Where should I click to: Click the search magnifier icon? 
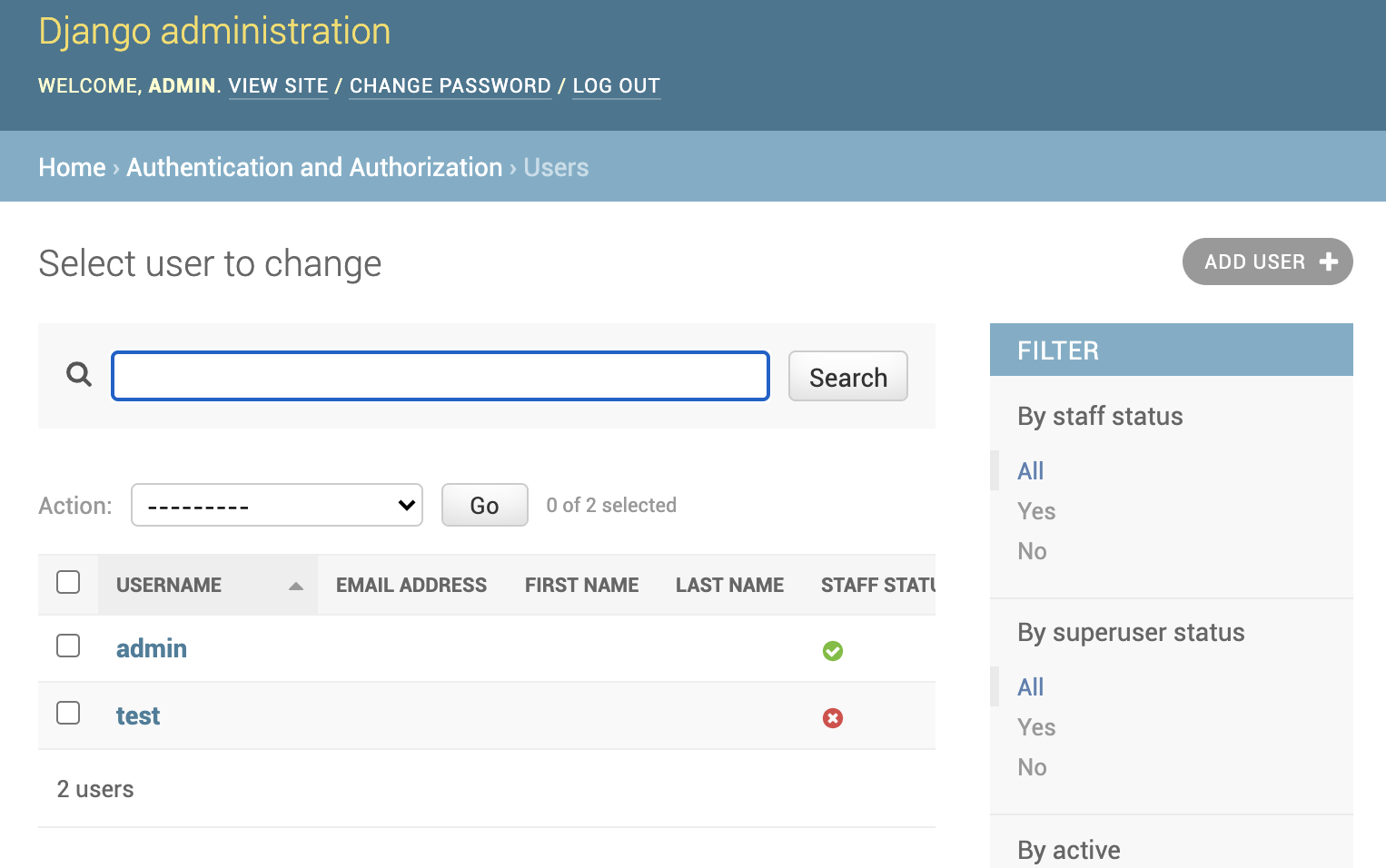[79, 374]
